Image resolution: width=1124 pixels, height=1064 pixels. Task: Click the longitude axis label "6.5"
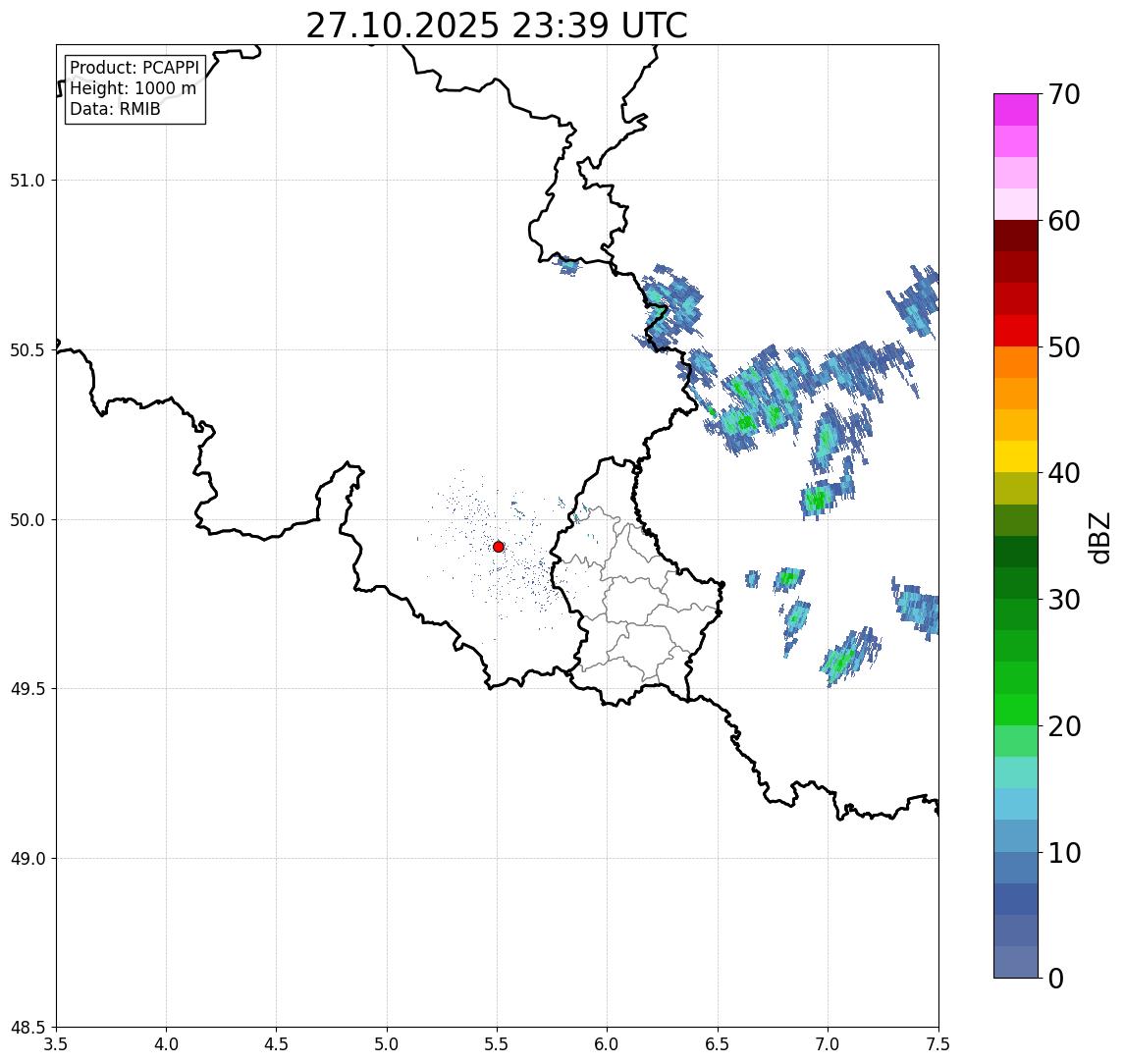click(x=718, y=1044)
